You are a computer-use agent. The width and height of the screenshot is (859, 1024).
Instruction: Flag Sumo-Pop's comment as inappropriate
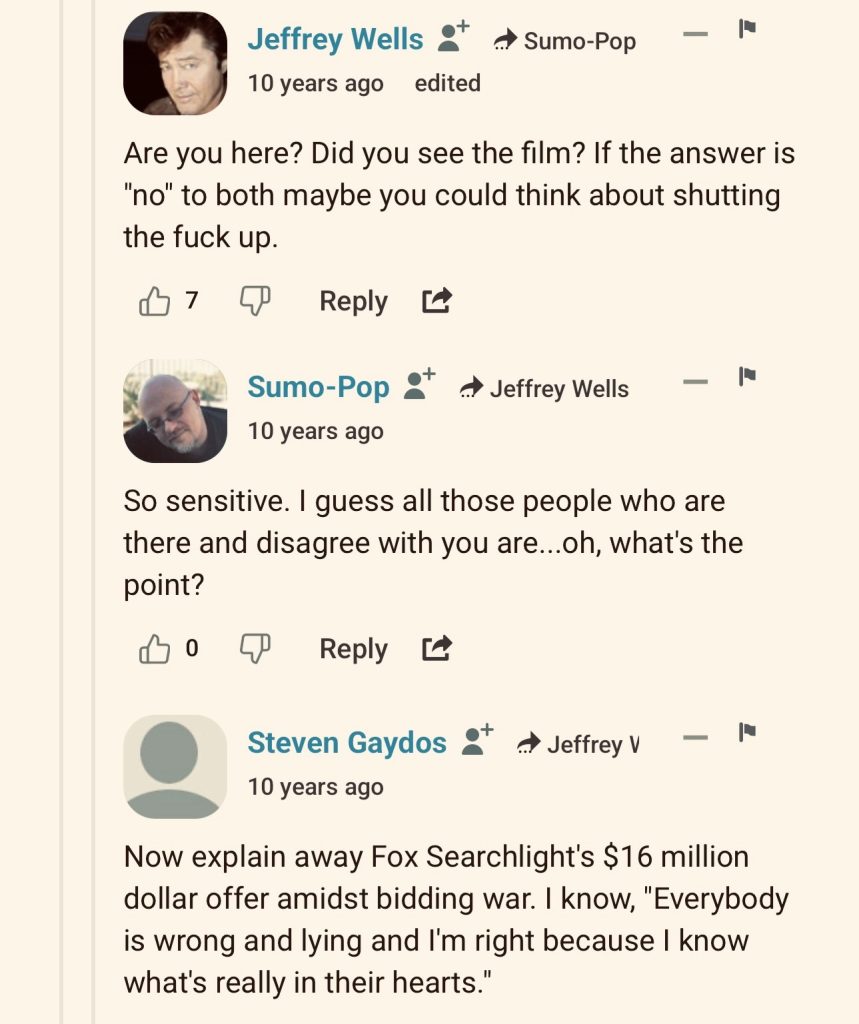tap(746, 377)
